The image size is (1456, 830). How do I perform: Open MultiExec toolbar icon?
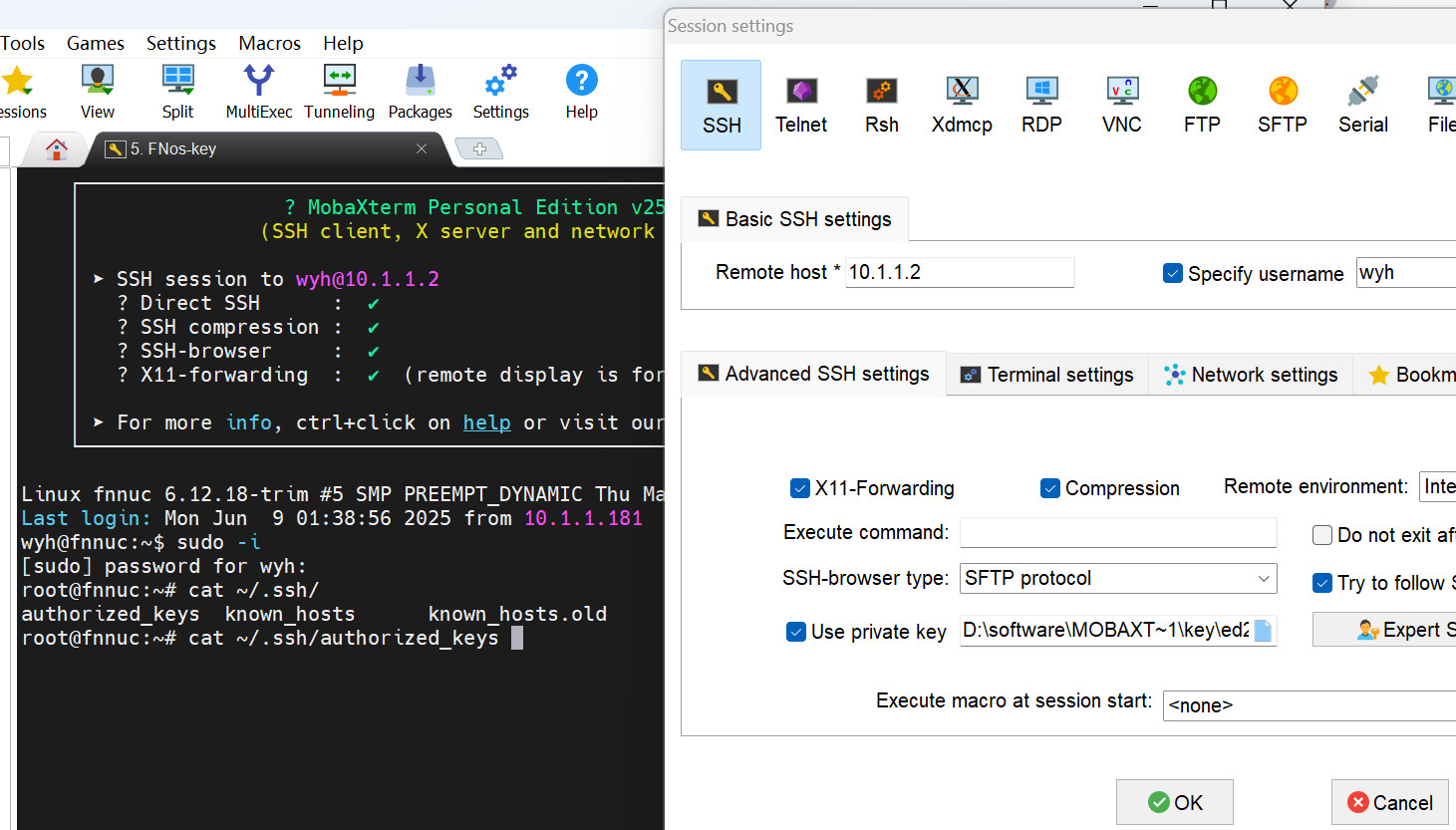(x=259, y=92)
